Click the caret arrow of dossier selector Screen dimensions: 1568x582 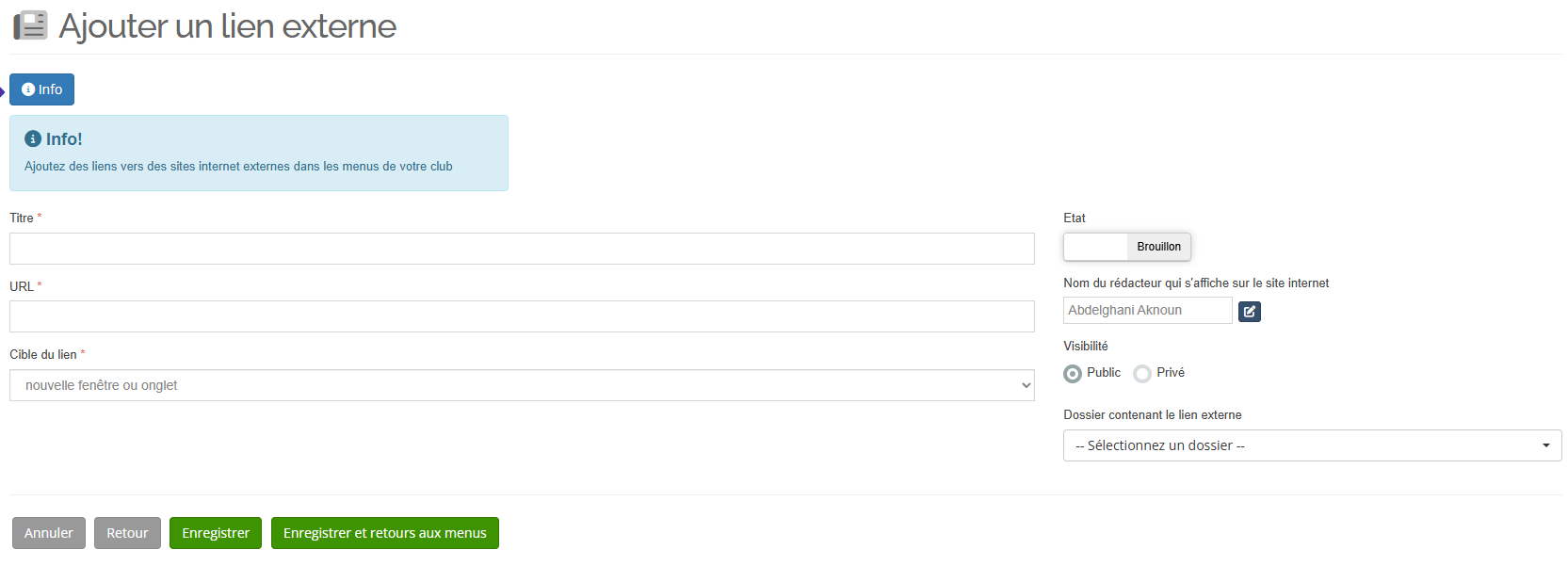point(1545,445)
